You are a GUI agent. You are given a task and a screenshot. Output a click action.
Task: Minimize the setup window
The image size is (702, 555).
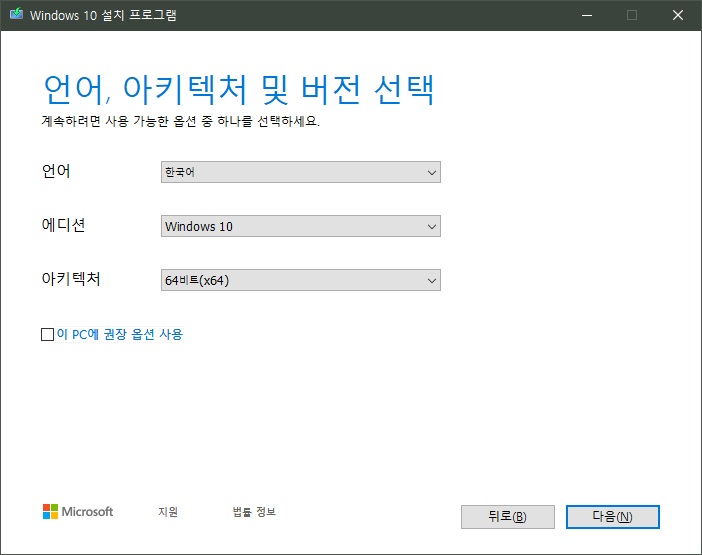point(587,15)
